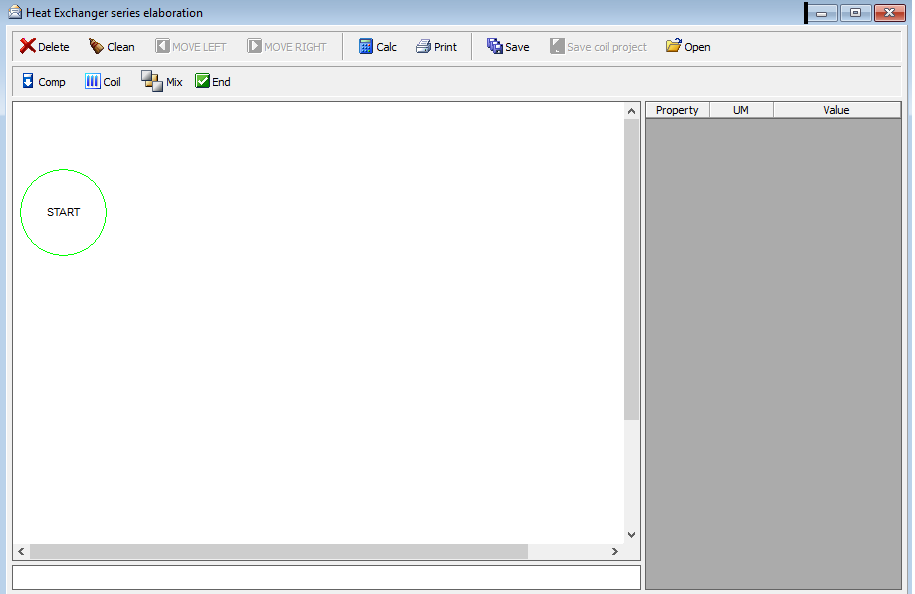Click the Save disks icon
This screenshot has width=915, height=594.
coord(495,46)
